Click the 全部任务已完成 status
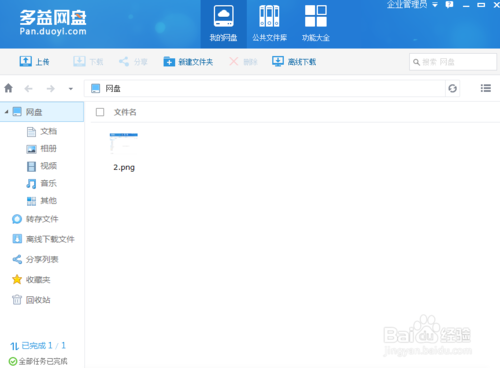The height and width of the screenshot is (368, 500). [x=38, y=361]
